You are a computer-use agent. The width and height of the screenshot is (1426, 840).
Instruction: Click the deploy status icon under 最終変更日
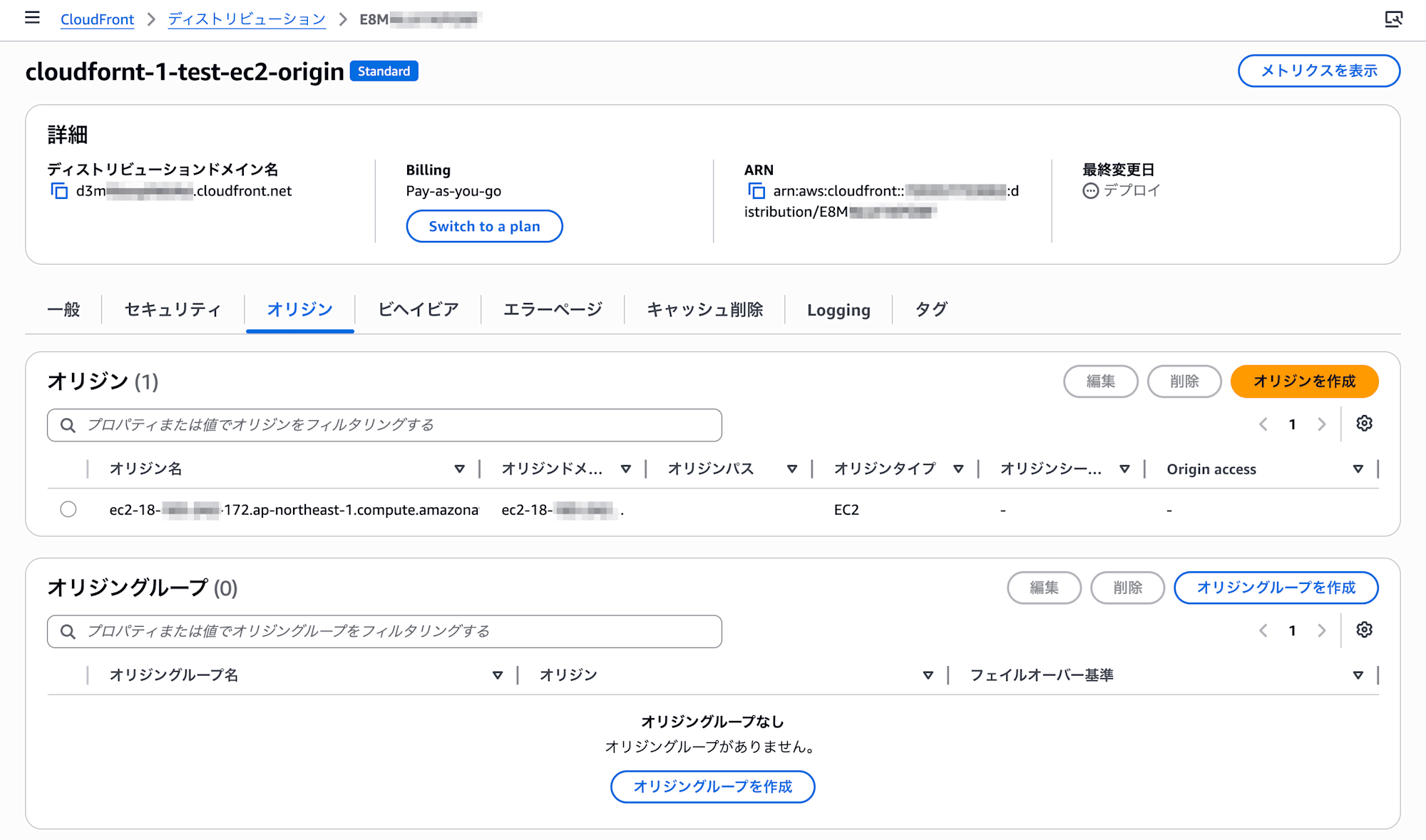pos(1090,191)
